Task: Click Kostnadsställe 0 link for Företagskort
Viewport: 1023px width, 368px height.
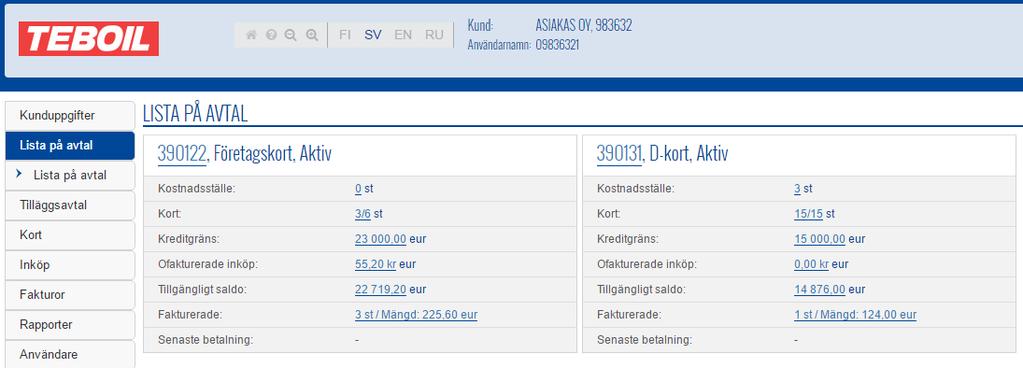Action: [x=358, y=189]
